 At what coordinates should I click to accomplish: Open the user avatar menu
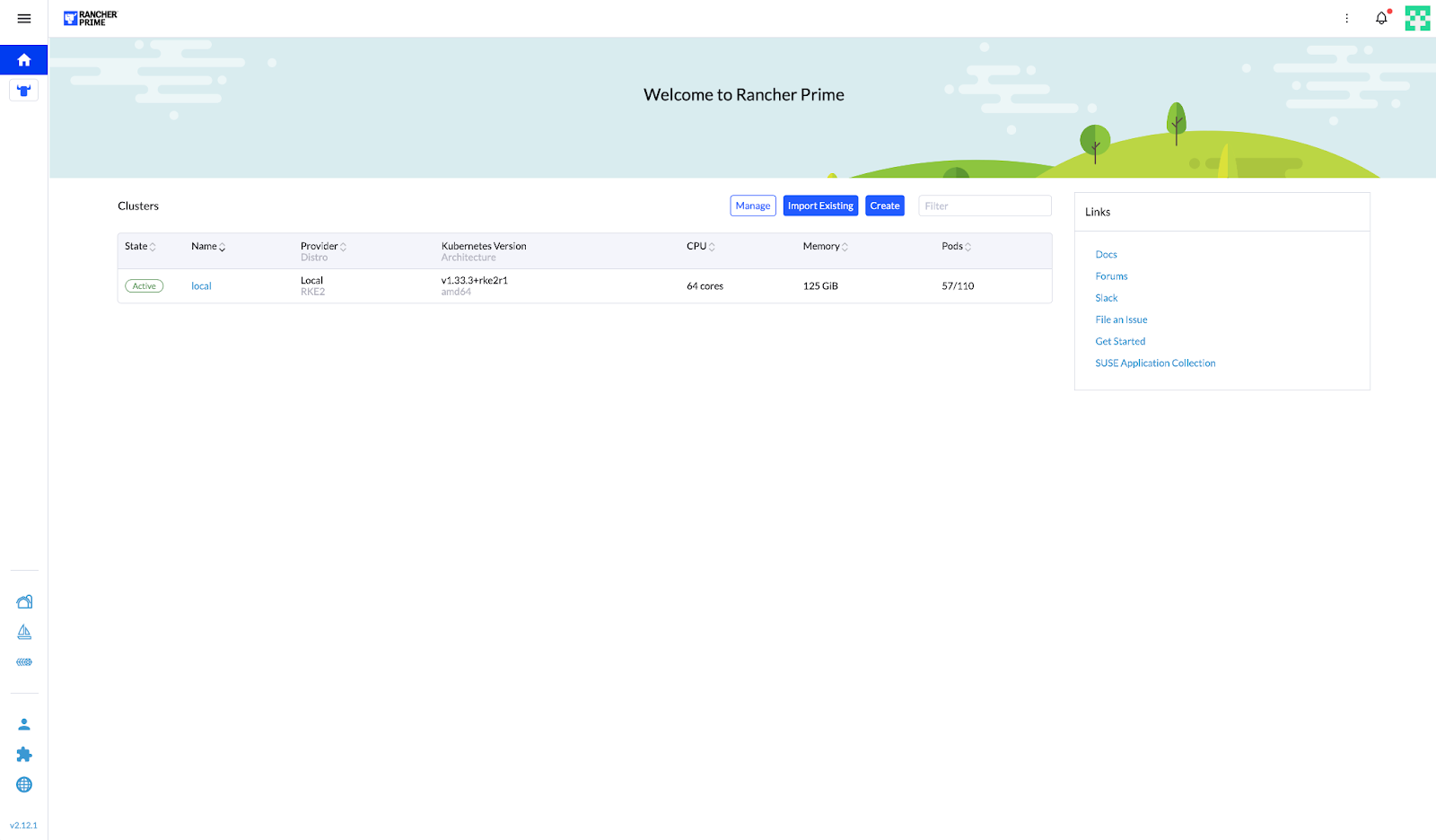(1417, 19)
